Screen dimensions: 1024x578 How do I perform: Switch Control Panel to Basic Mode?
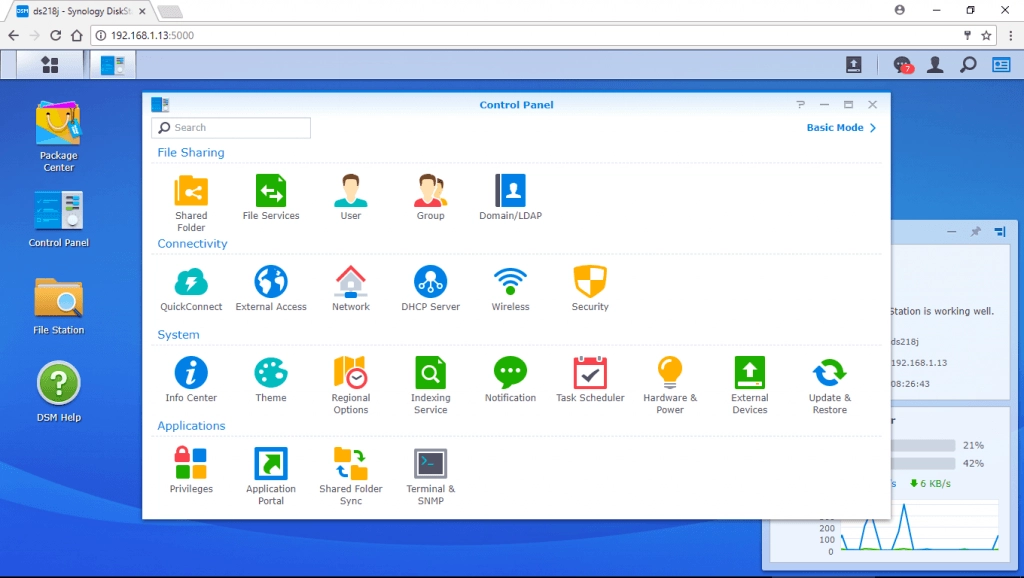click(838, 127)
